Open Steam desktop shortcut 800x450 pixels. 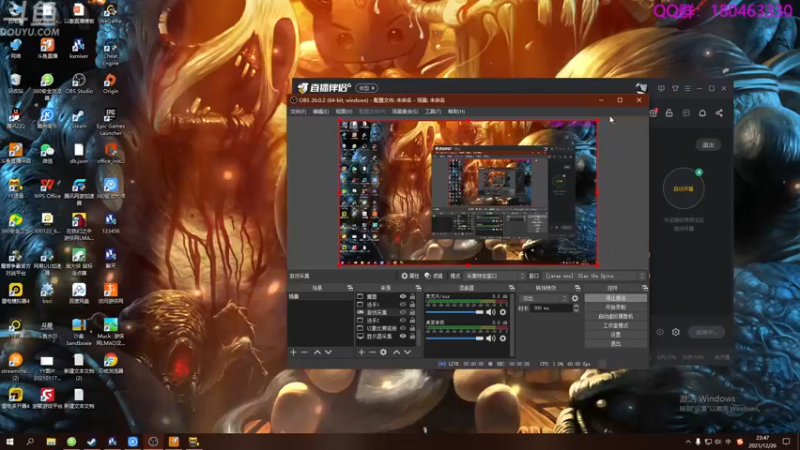coord(79,119)
